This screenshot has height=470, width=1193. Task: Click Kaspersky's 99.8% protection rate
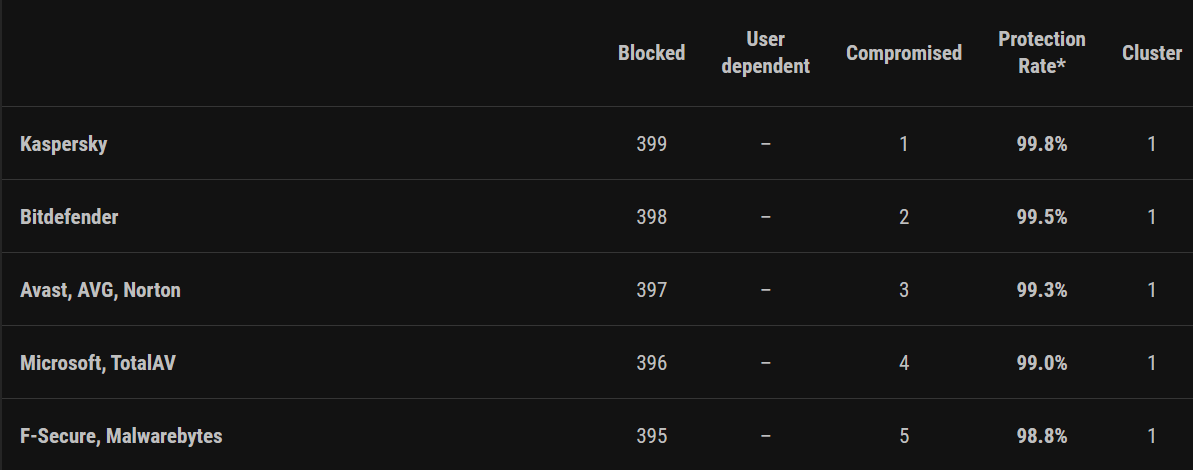(x=1042, y=144)
